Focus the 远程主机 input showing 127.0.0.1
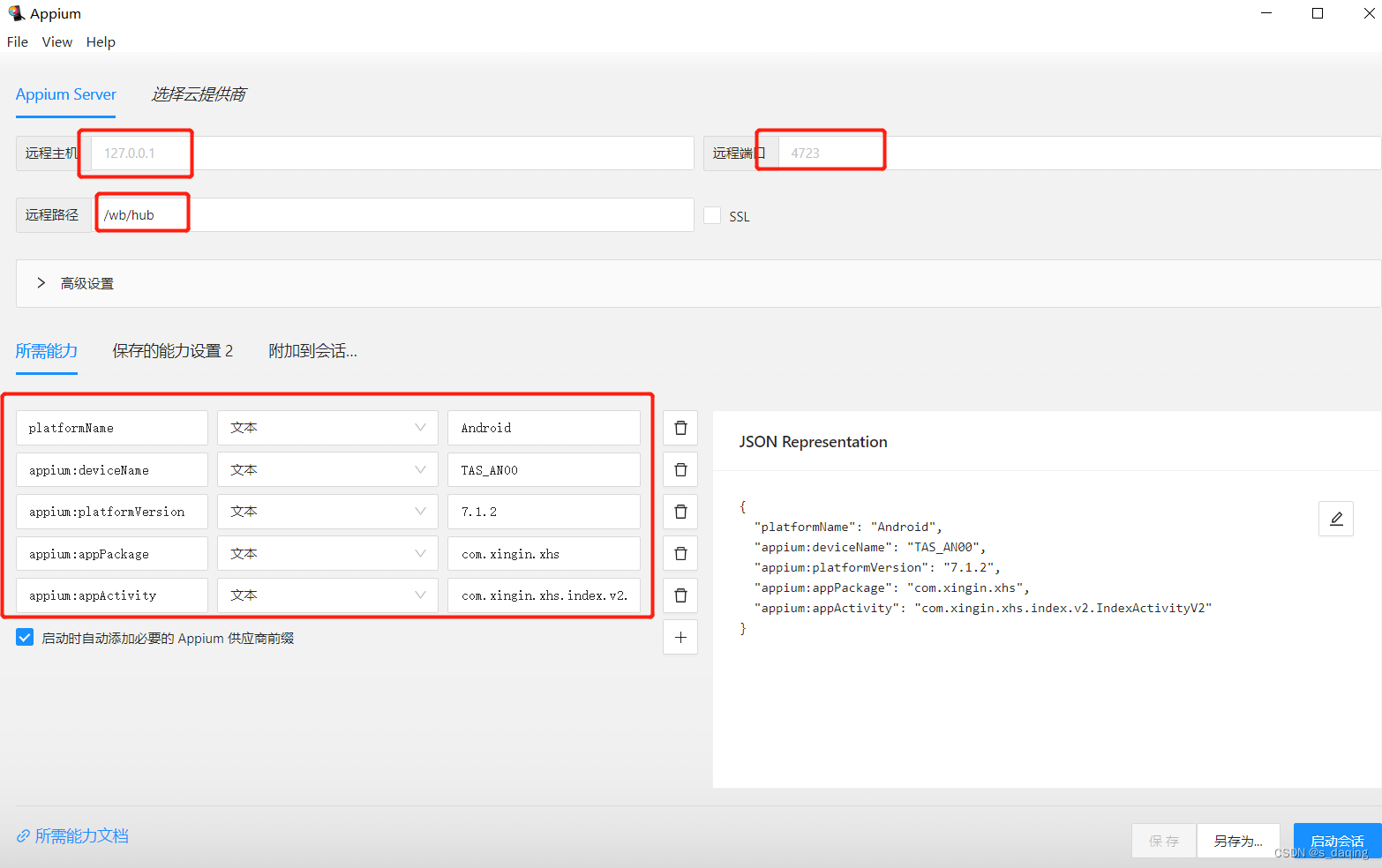Image resolution: width=1382 pixels, height=868 pixels. 393,153
